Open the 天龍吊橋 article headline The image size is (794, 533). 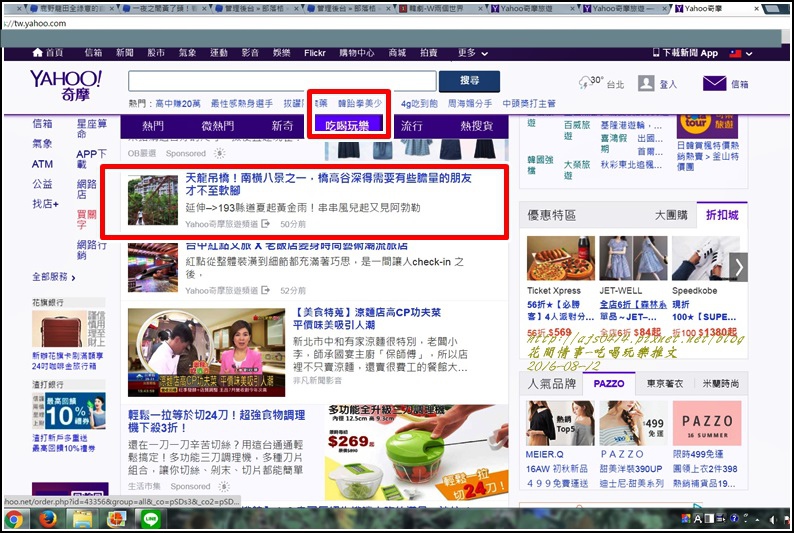tap(328, 184)
